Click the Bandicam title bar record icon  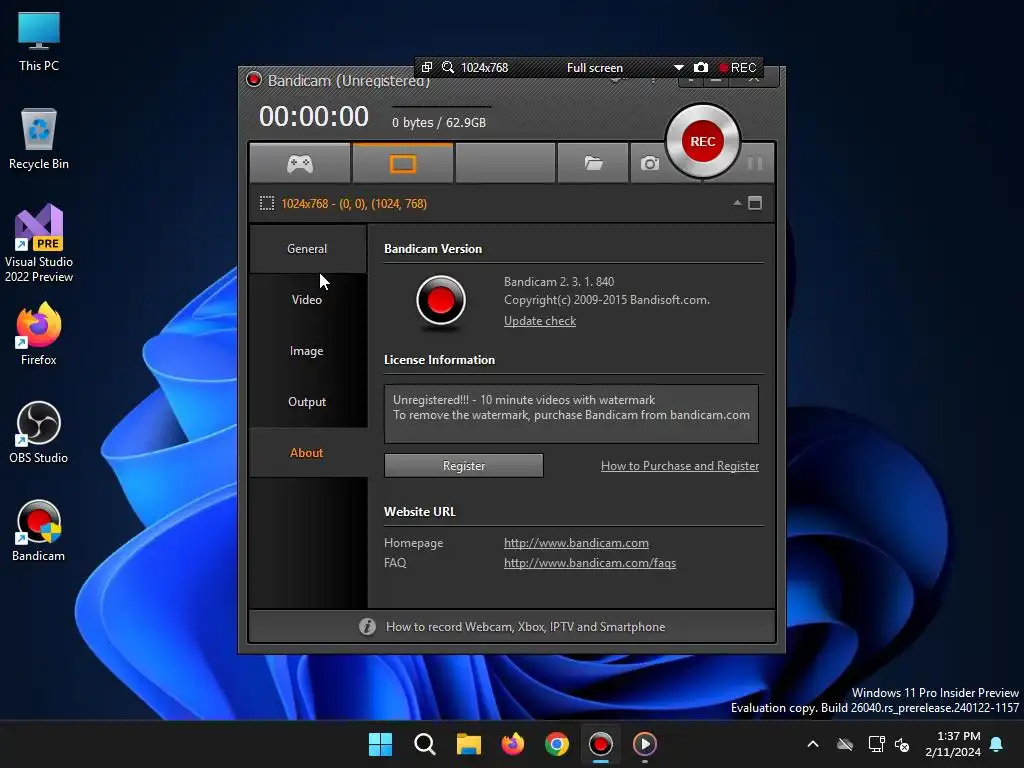click(254, 80)
